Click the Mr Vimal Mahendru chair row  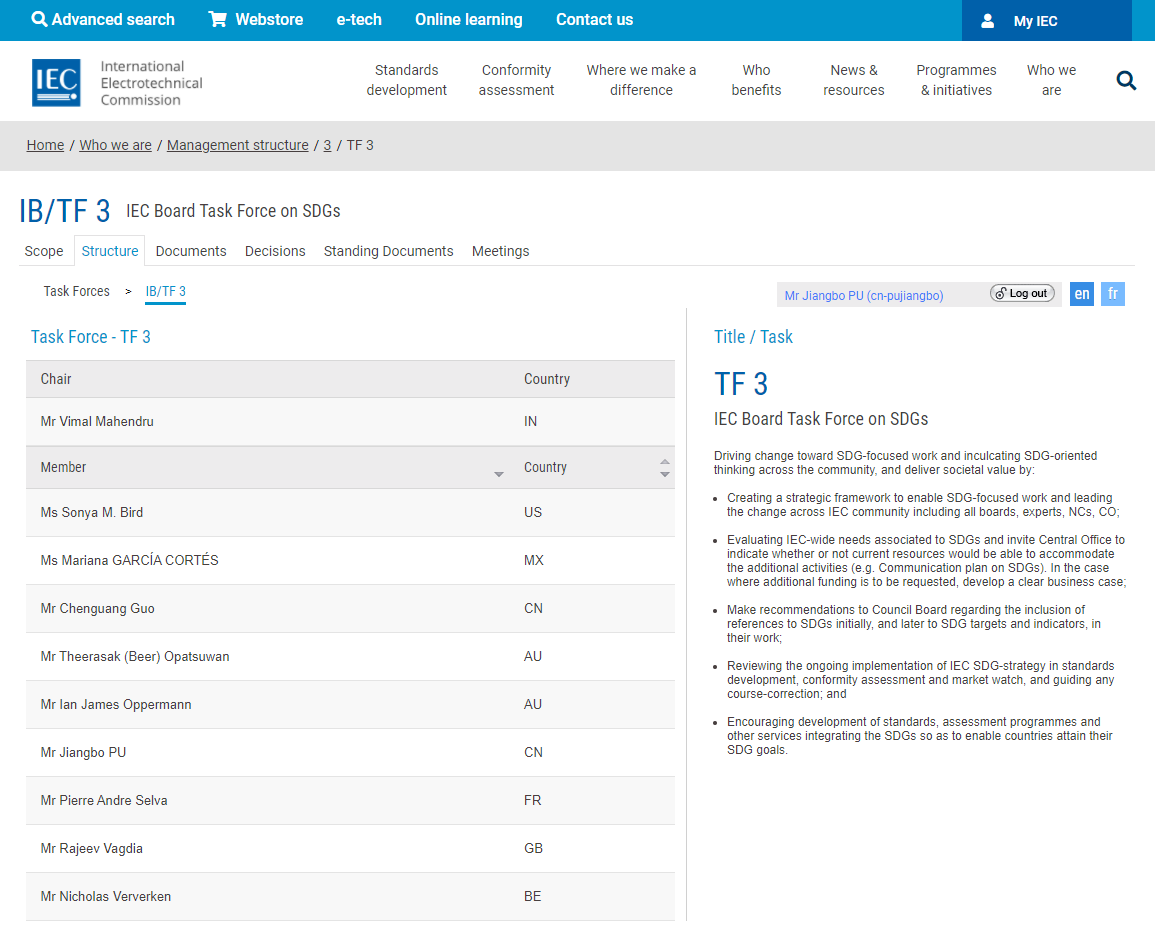[97, 421]
